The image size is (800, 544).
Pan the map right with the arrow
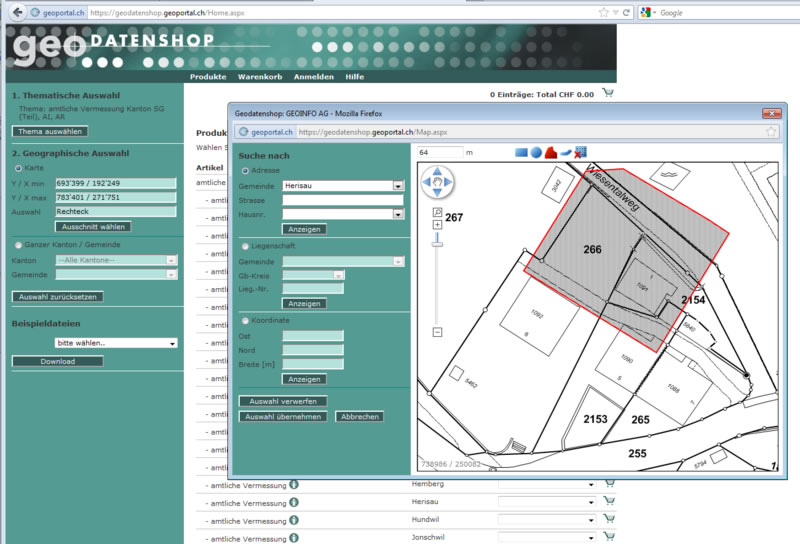(448, 182)
